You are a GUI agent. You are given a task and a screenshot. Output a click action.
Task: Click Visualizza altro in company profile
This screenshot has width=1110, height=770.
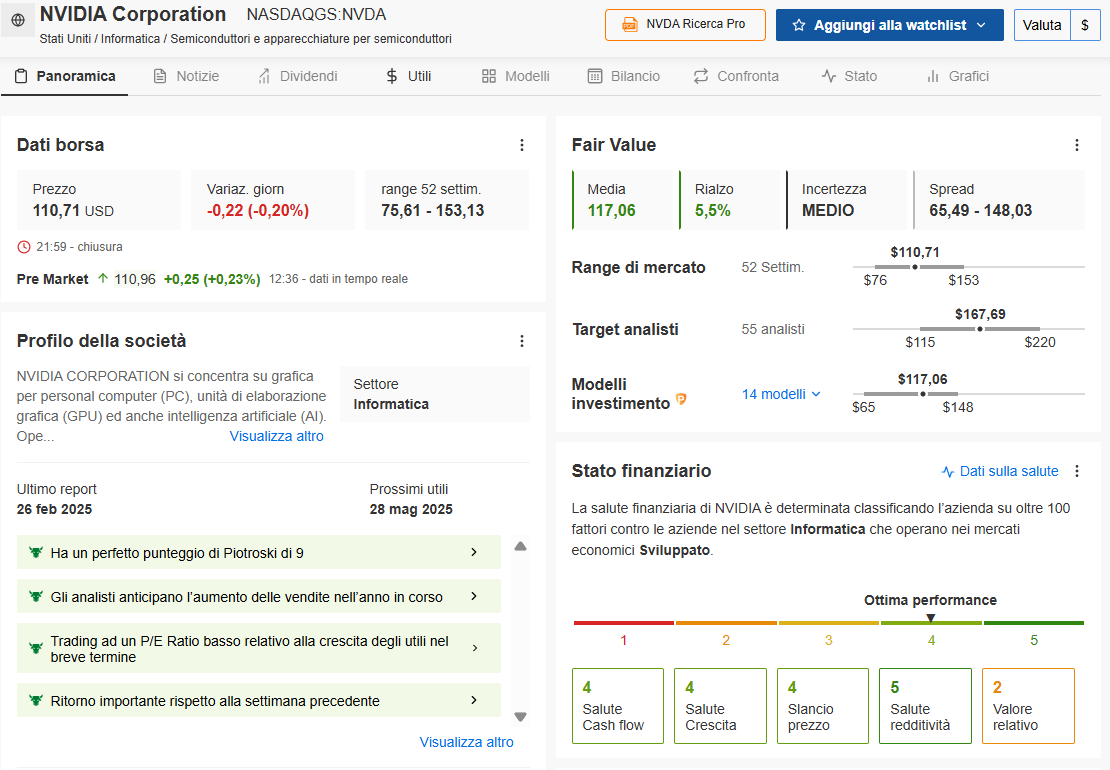click(x=277, y=437)
